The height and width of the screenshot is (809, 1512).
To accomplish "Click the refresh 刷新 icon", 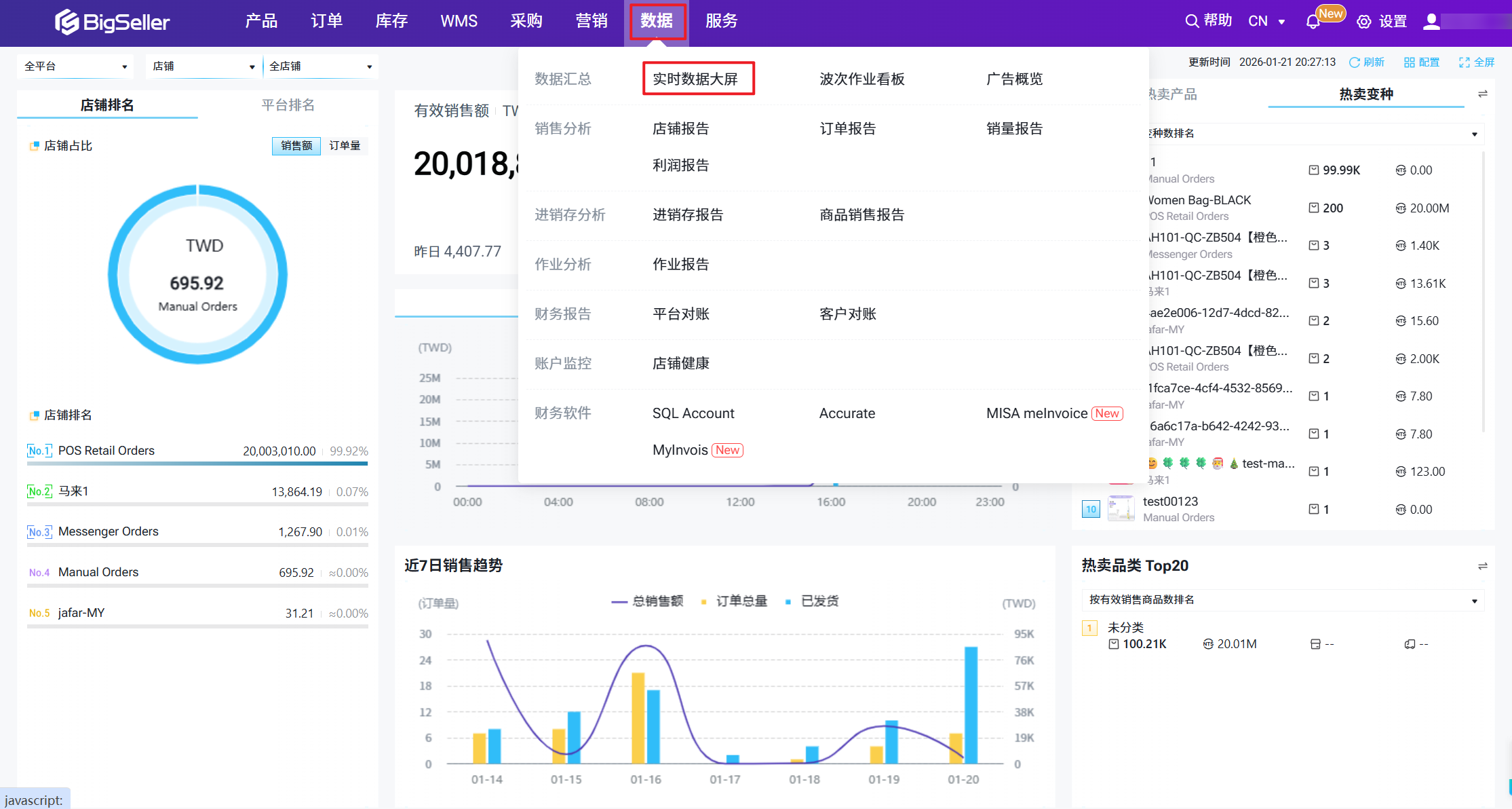I will click(1355, 62).
